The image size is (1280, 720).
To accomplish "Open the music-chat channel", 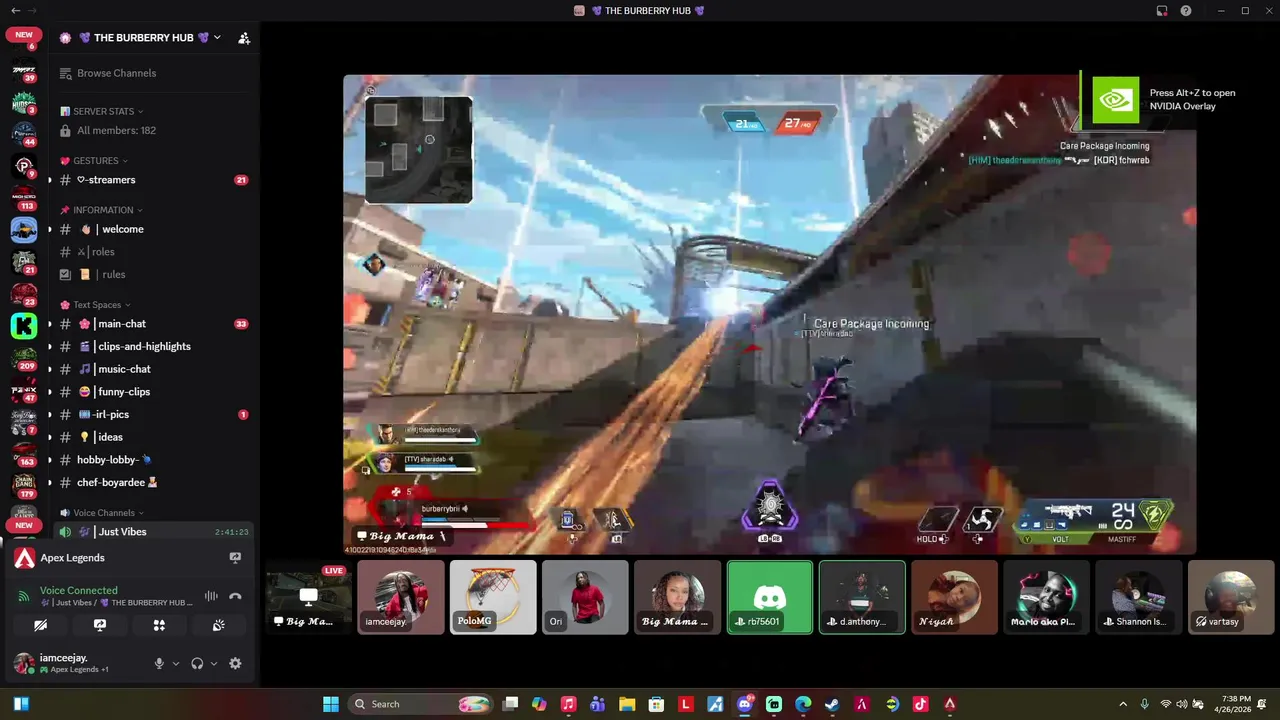I will coord(153,369).
